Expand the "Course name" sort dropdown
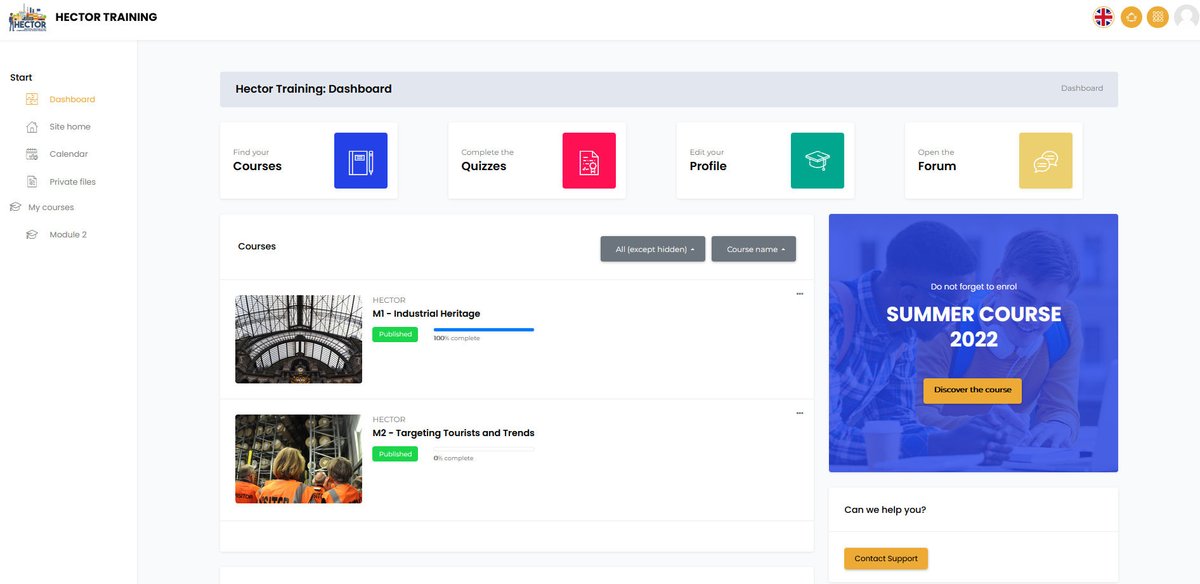 (754, 249)
